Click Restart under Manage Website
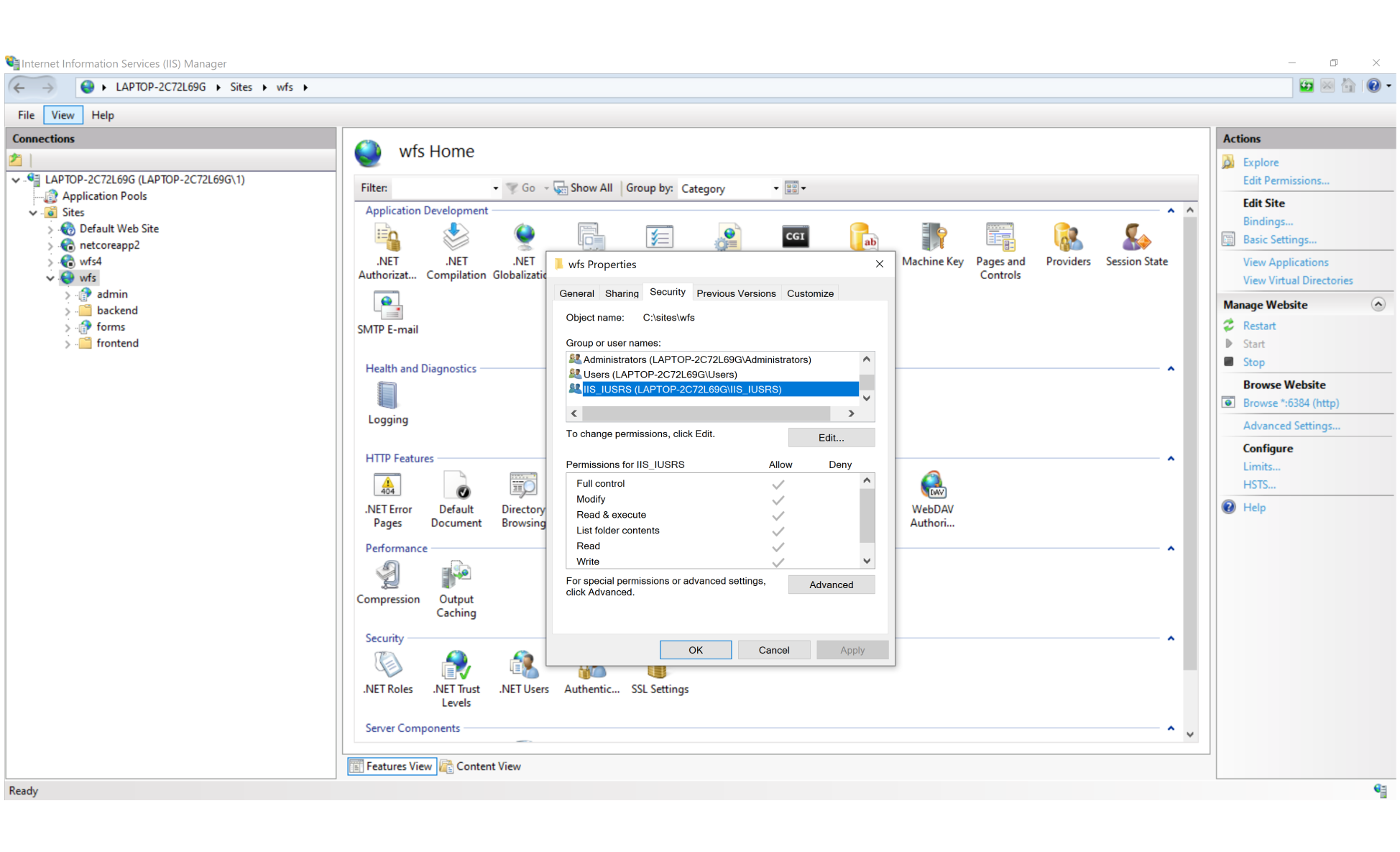1400x852 pixels. tap(1259, 326)
